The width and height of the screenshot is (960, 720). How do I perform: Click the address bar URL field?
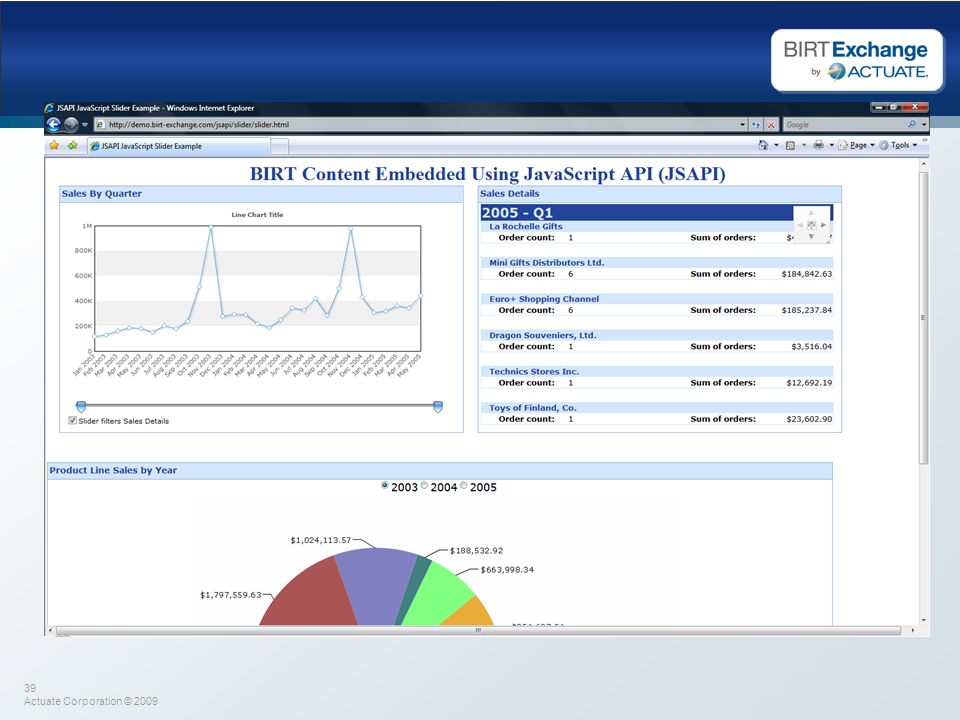click(x=421, y=124)
